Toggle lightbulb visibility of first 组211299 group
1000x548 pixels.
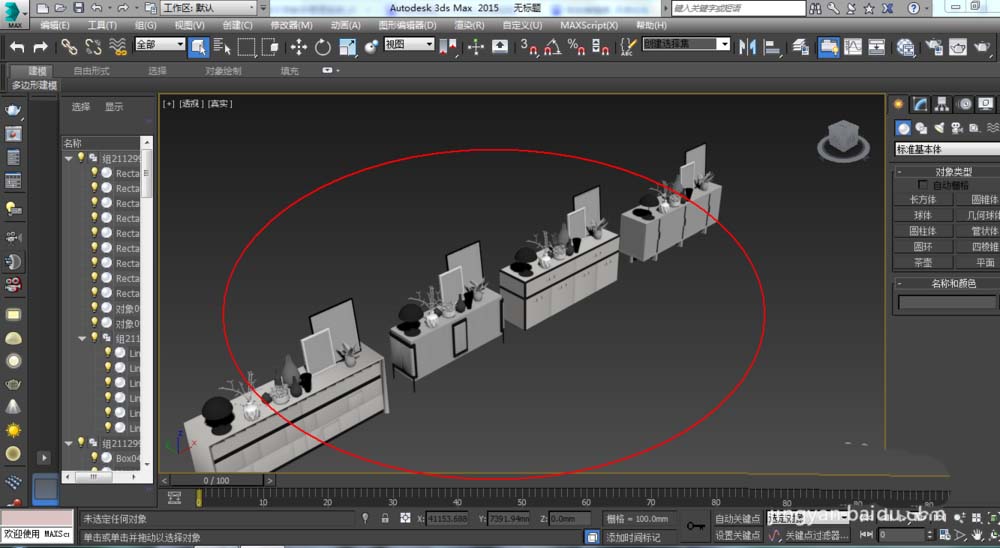pos(82,158)
